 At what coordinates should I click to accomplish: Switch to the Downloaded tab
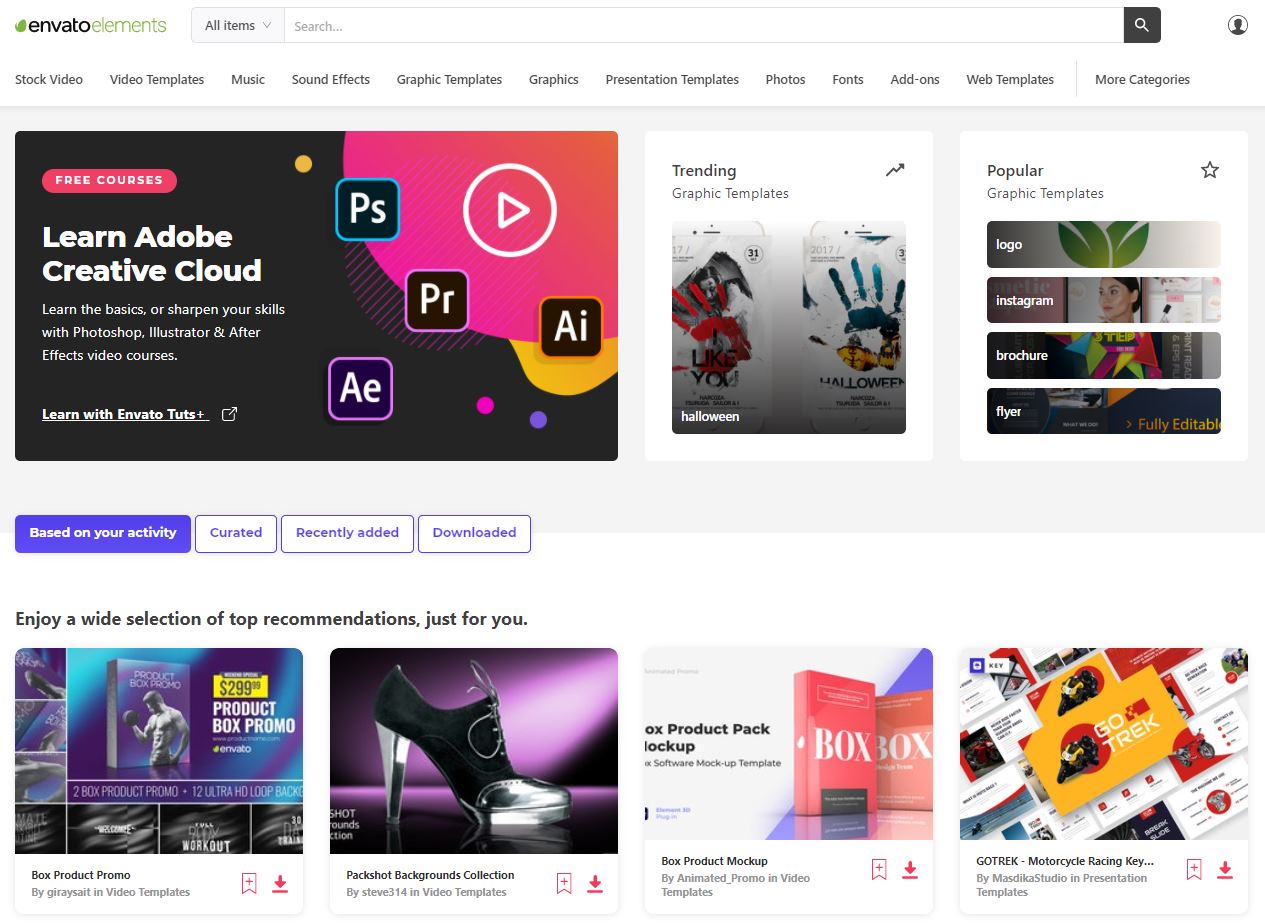pyautogui.click(x=474, y=533)
